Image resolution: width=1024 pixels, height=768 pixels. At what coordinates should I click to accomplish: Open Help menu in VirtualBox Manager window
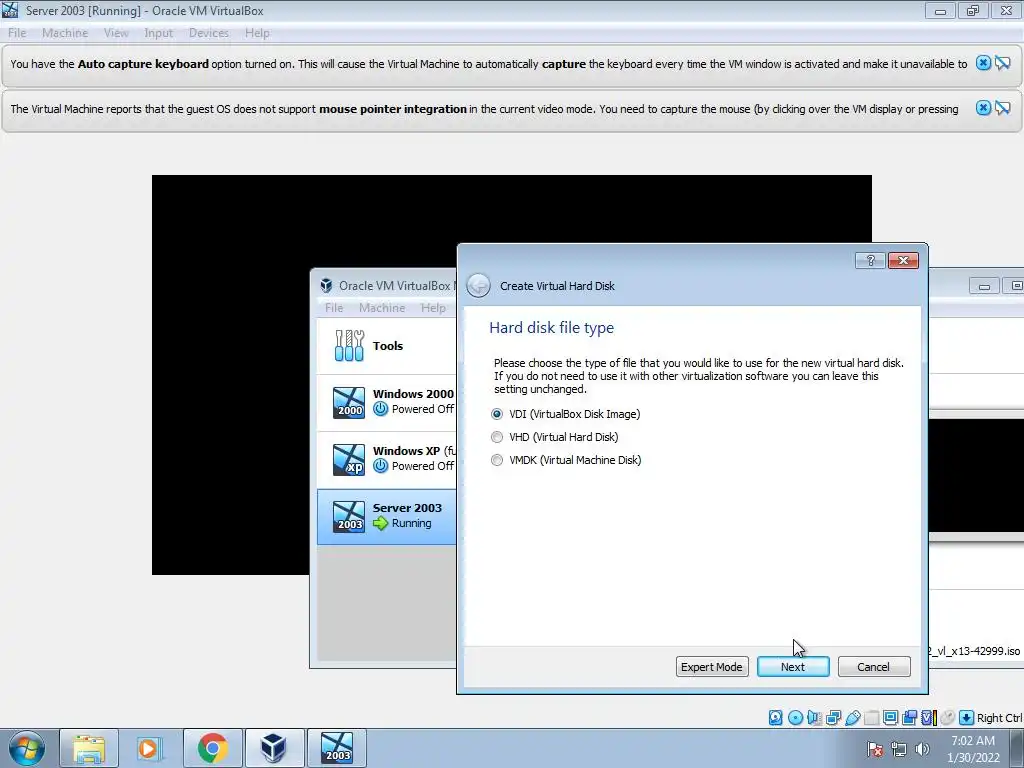pos(433,308)
